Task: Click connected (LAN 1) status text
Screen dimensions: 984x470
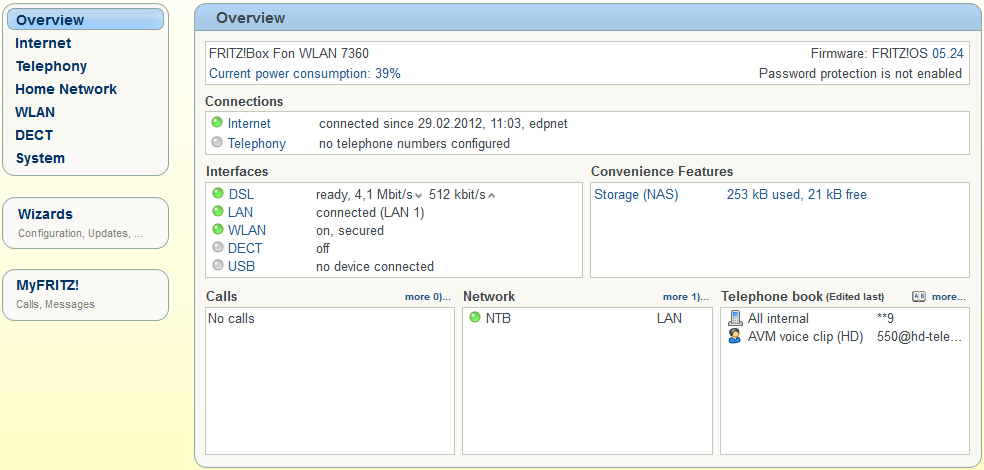Action: point(370,213)
